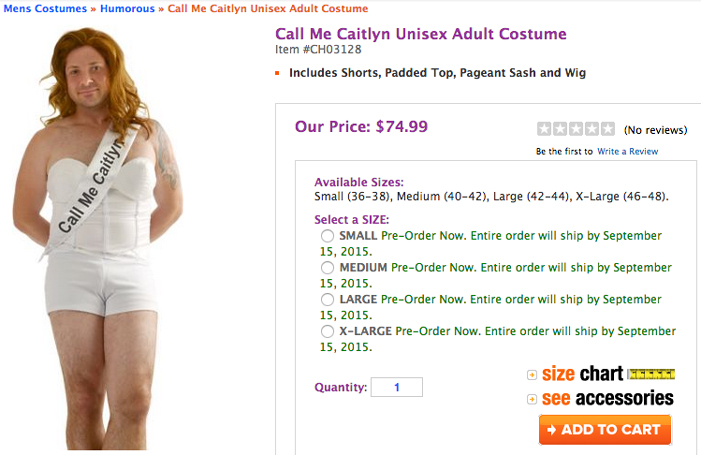Click the third rating star
Viewport: 701px width, 455px height.
(x=576, y=129)
